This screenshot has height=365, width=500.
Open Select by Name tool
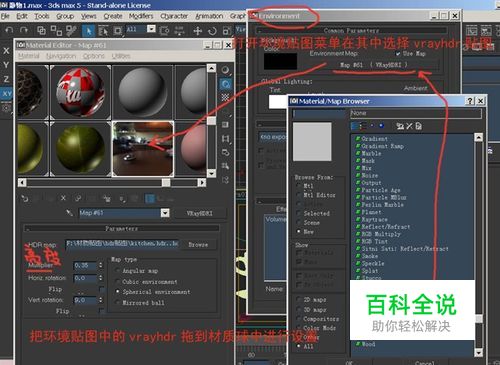click(x=103, y=31)
